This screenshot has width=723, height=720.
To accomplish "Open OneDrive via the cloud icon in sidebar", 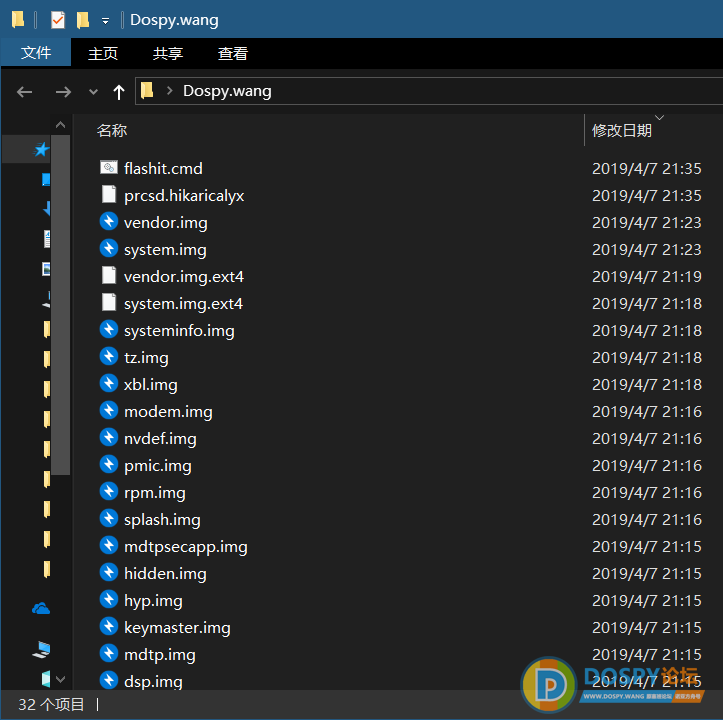I will coord(41,608).
